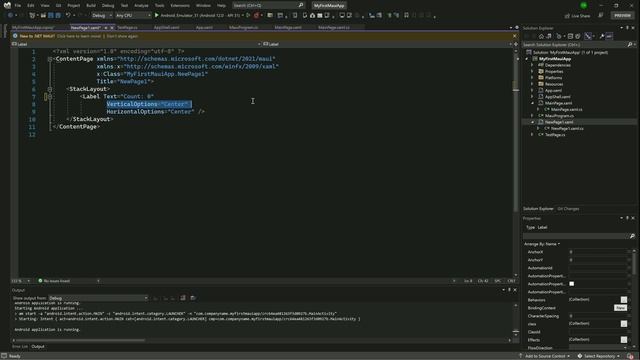Image resolution: width=640 pixels, height=360 pixels.
Task: Click 'No issues found' status indicator
Action: (x=54, y=281)
